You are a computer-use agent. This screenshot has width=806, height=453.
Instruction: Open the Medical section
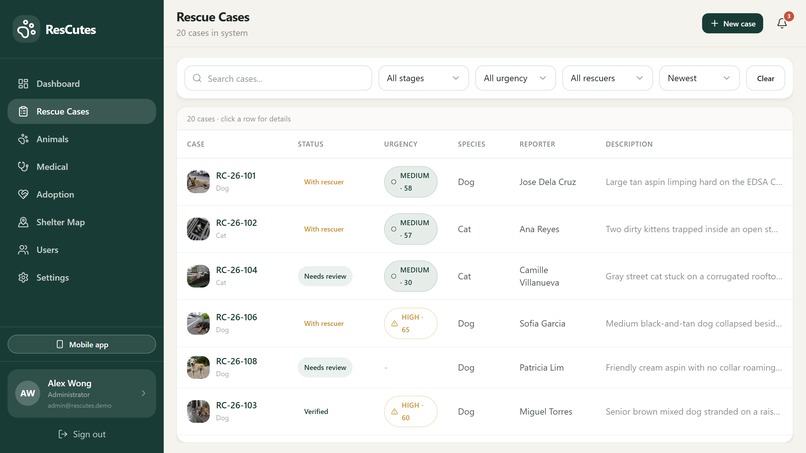82,167
